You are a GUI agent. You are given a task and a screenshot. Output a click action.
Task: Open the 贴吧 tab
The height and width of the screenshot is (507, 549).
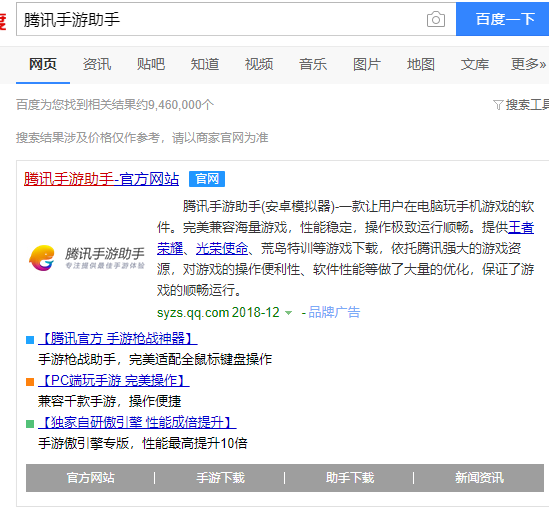point(151,64)
